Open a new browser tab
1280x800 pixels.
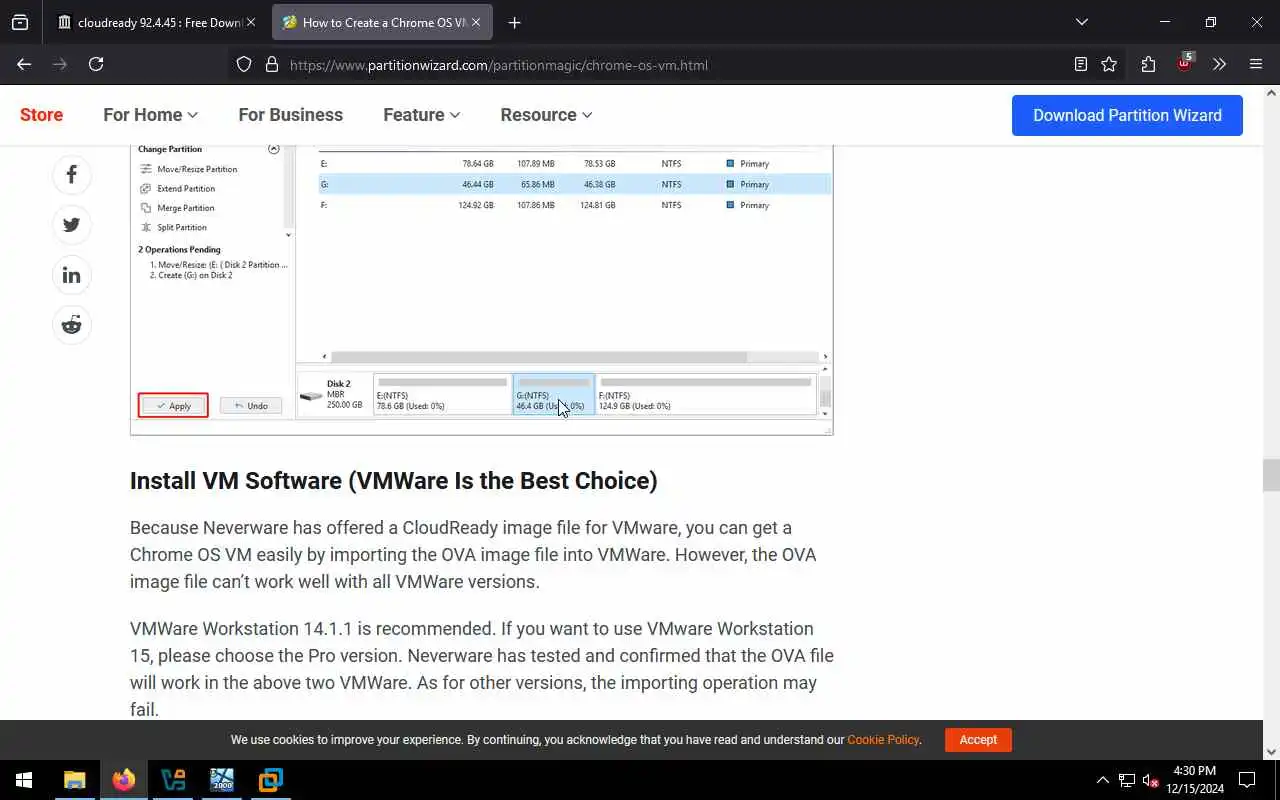point(514,22)
